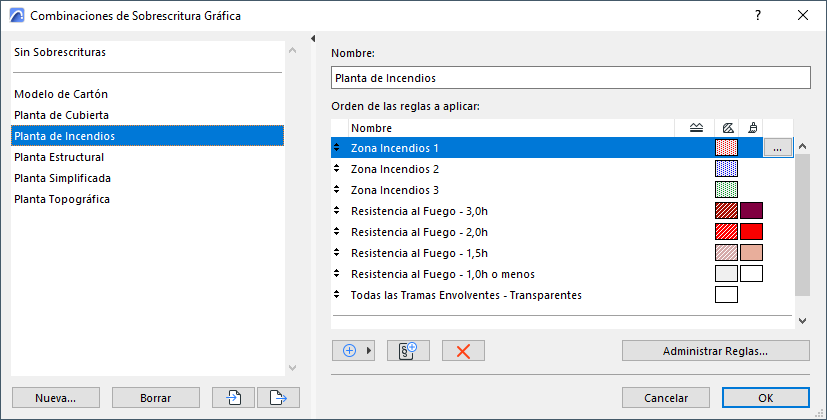Click the fill override column header icon

(x=727, y=128)
